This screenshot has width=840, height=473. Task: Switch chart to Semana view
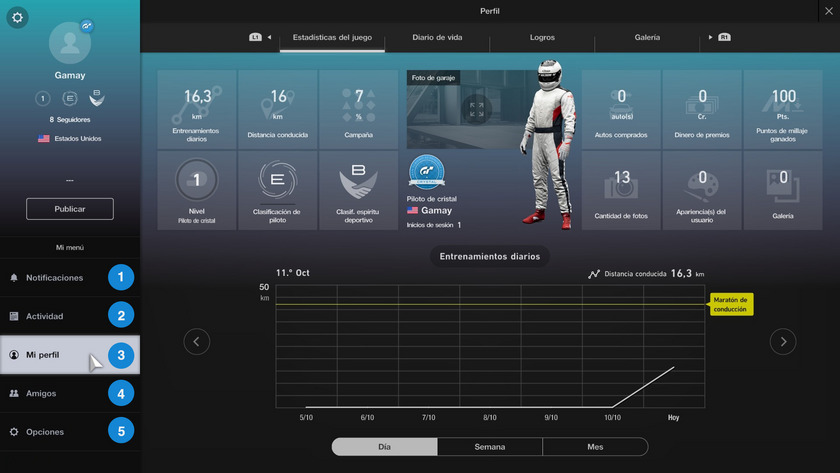click(490, 447)
